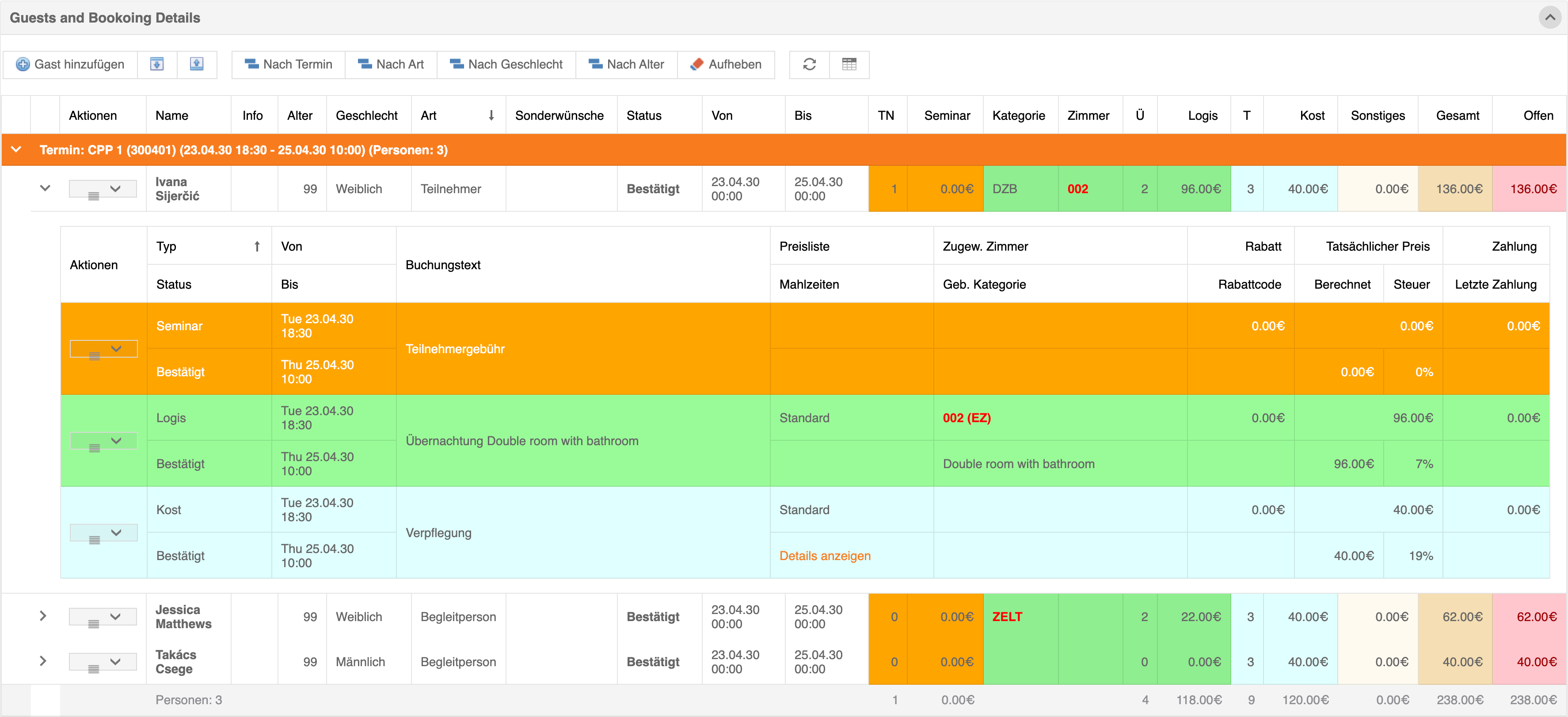Open the table columns grid icon

coord(849,64)
